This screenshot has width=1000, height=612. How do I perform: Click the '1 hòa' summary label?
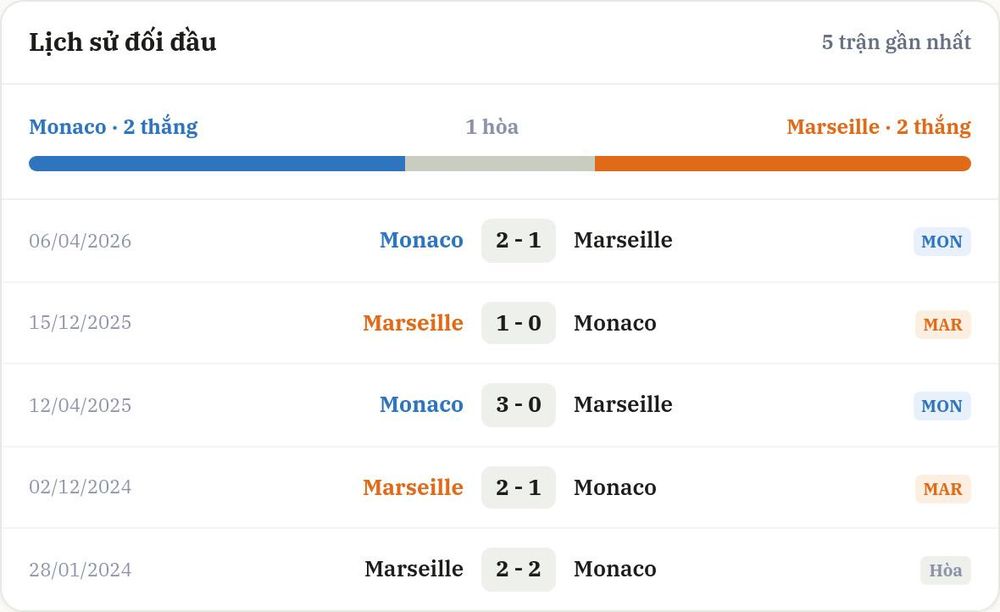tap(492, 127)
